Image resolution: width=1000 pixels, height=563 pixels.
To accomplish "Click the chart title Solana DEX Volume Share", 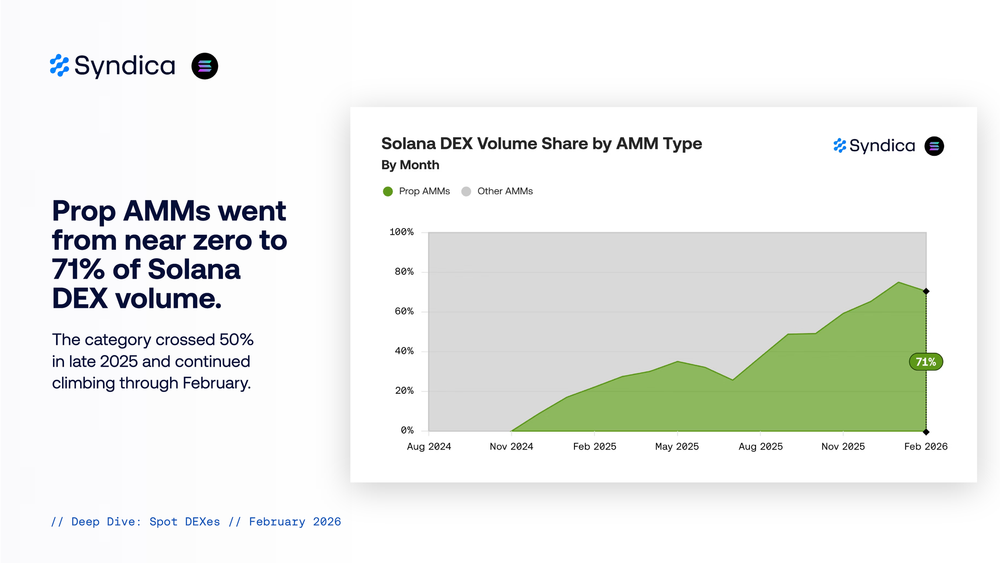I will [x=541, y=144].
